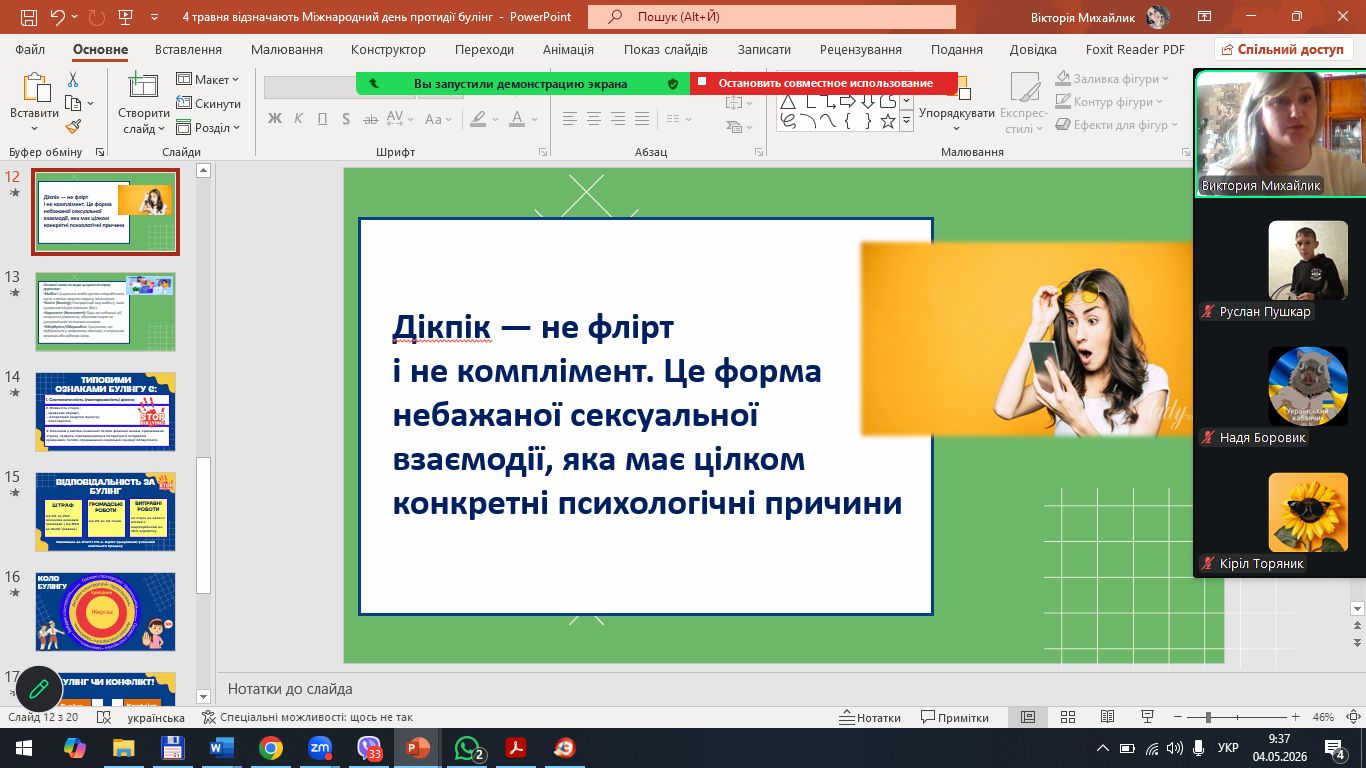Switch to the Вставлення tab

pyautogui.click(x=188, y=50)
